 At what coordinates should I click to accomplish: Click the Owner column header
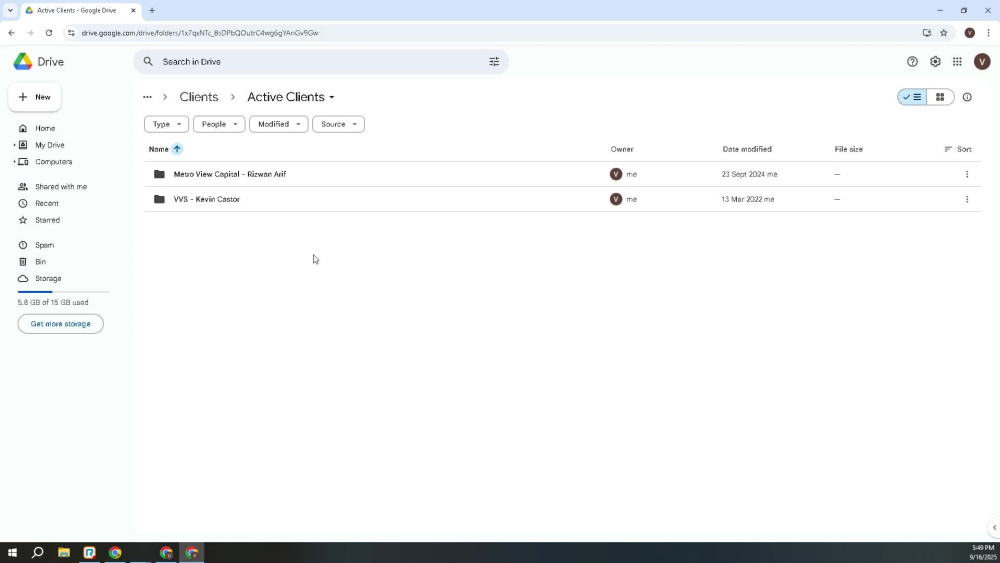[622, 149]
